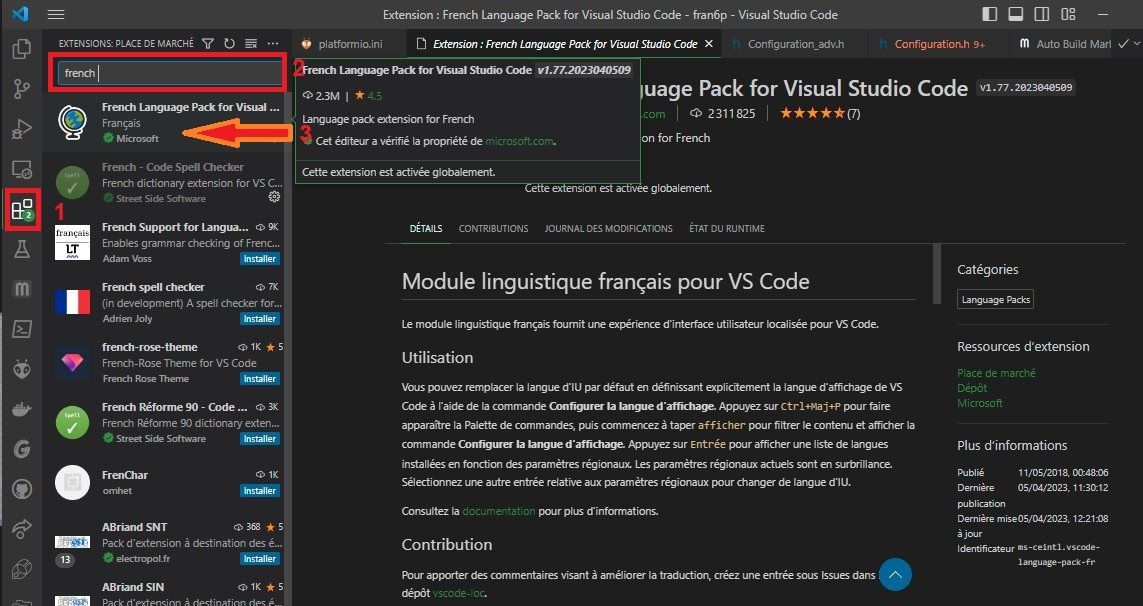
Task: Install the French spell checker extension
Action: 260,319
